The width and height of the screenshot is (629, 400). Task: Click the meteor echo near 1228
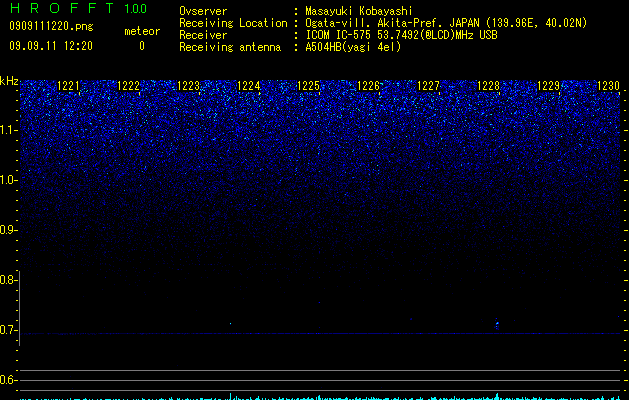(497, 323)
